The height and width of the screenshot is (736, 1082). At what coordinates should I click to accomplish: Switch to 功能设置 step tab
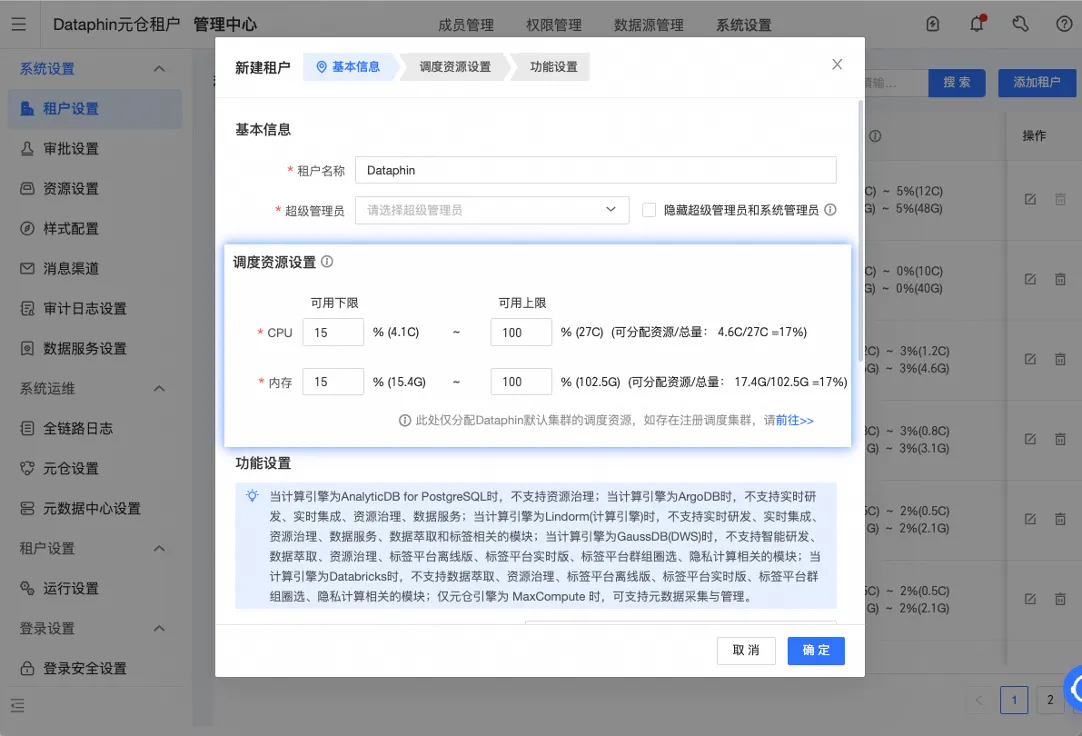click(553, 67)
